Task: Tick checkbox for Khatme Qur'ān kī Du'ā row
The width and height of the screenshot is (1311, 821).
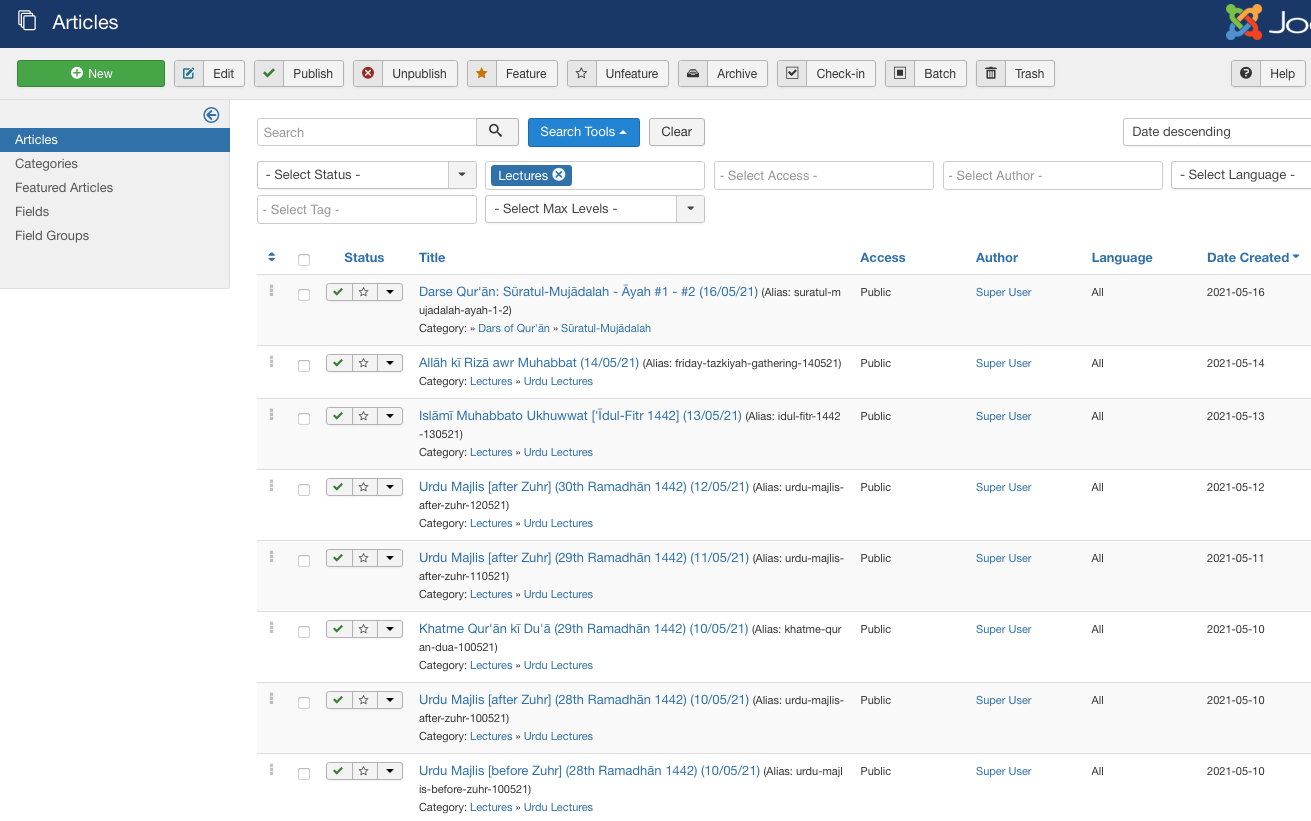Action: (x=304, y=632)
